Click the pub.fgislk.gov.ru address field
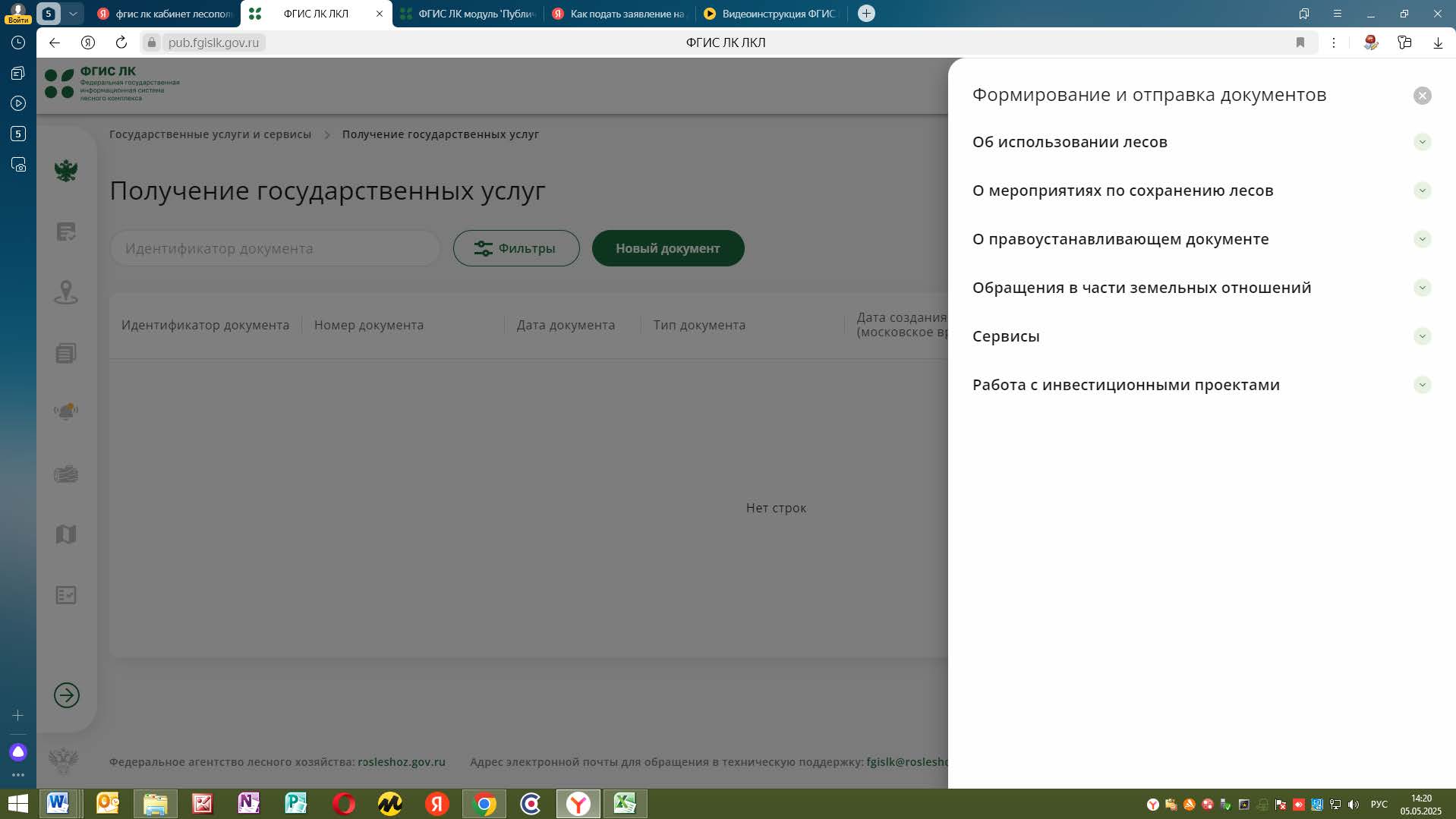This screenshot has height=819, width=1456. point(213,43)
